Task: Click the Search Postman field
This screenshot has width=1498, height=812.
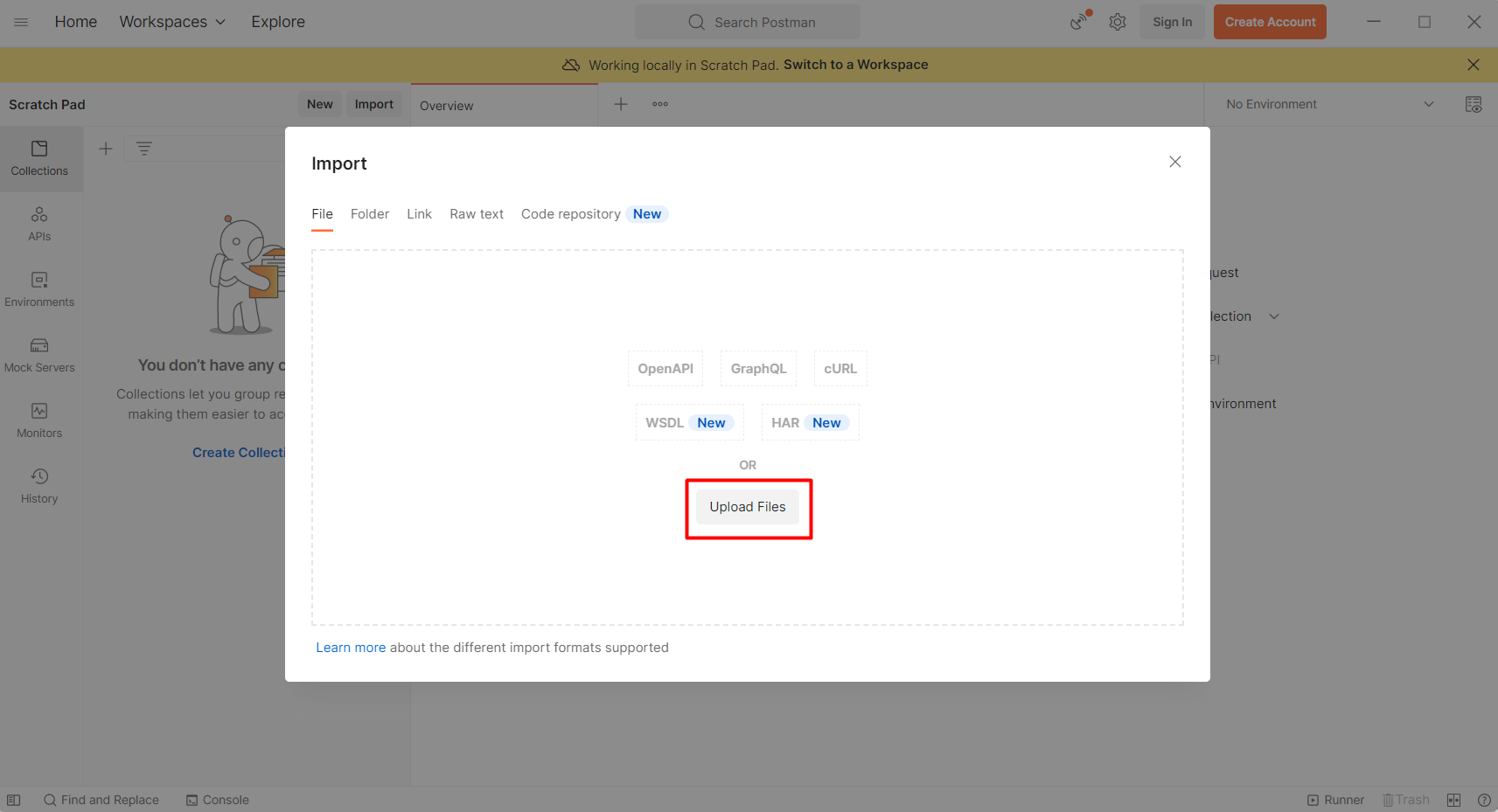Action: tap(748, 22)
